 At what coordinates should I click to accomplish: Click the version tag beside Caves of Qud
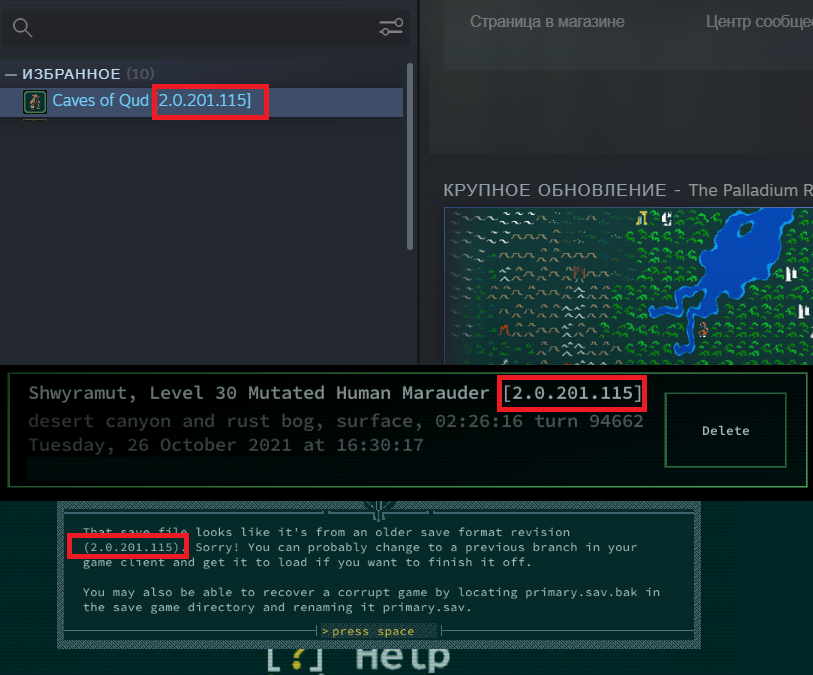(x=204, y=100)
